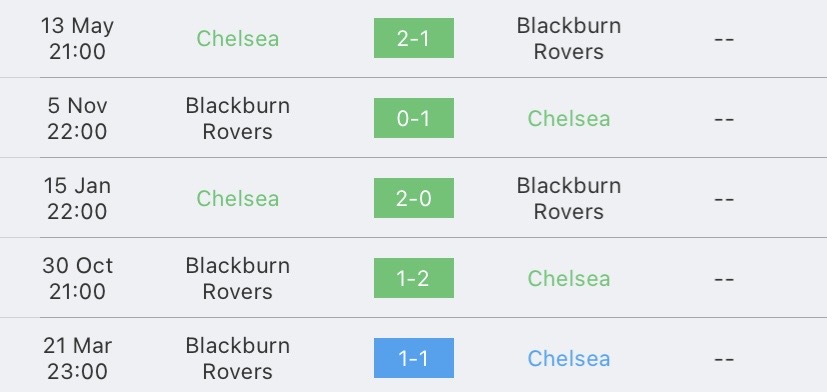827x392 pixels.
Task: Open the 2-1 score badge for 13 May
Action: (414, 38)
